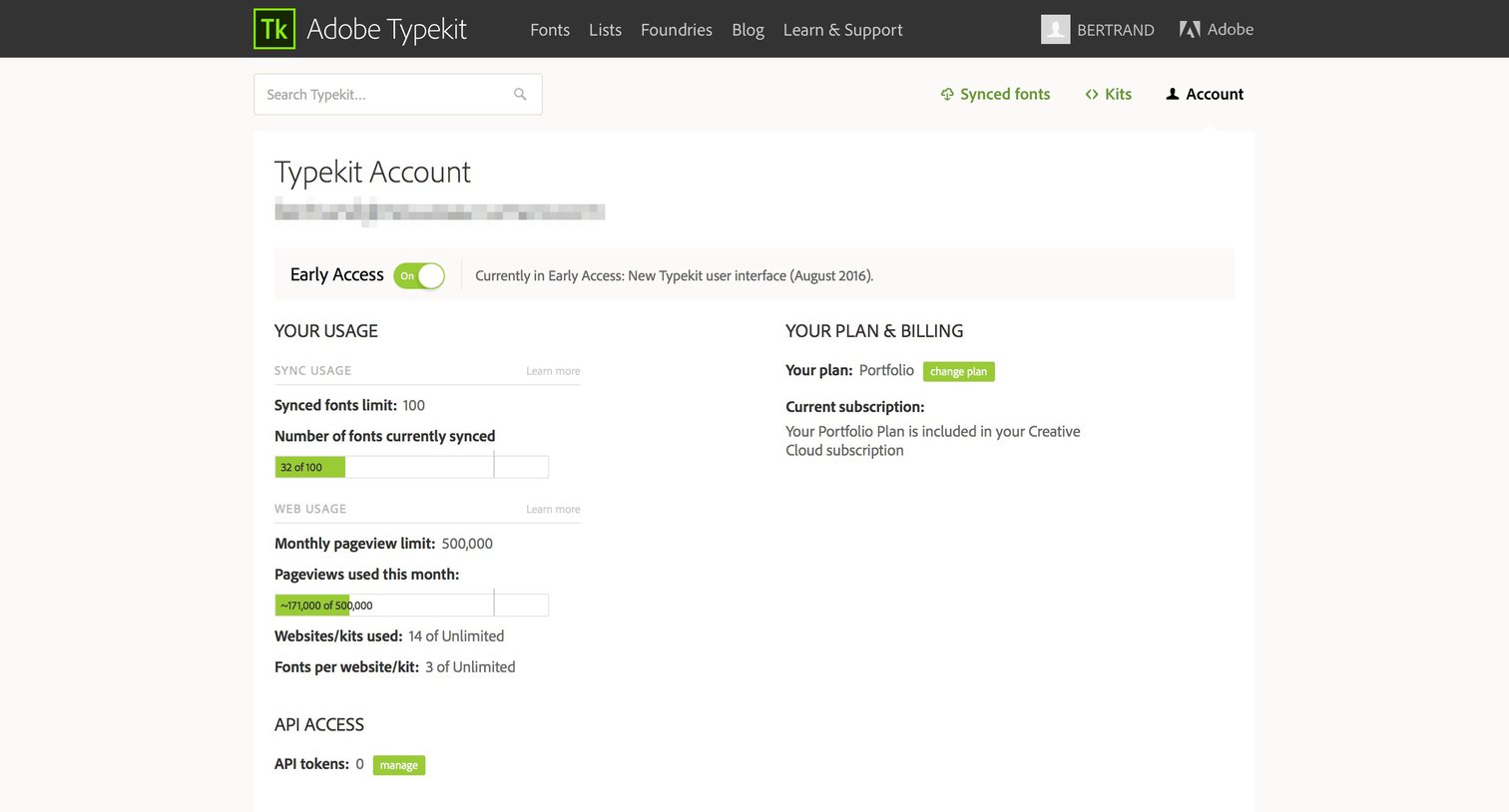The width and height of the screenshot is (1509, 812).
Task: Click the Typekit Account heading
Action: click(372, 172)
